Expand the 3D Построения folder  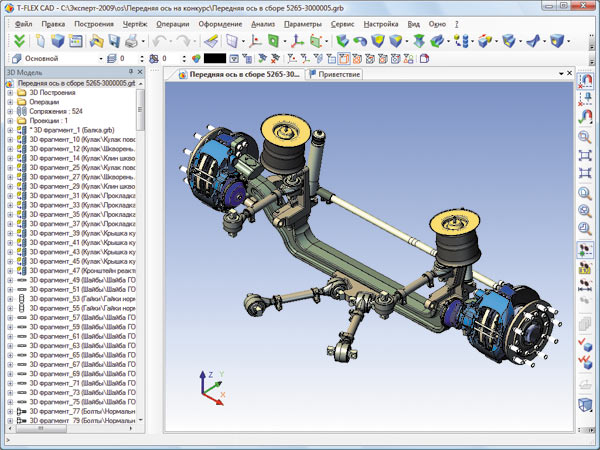[x=10, y=93]
